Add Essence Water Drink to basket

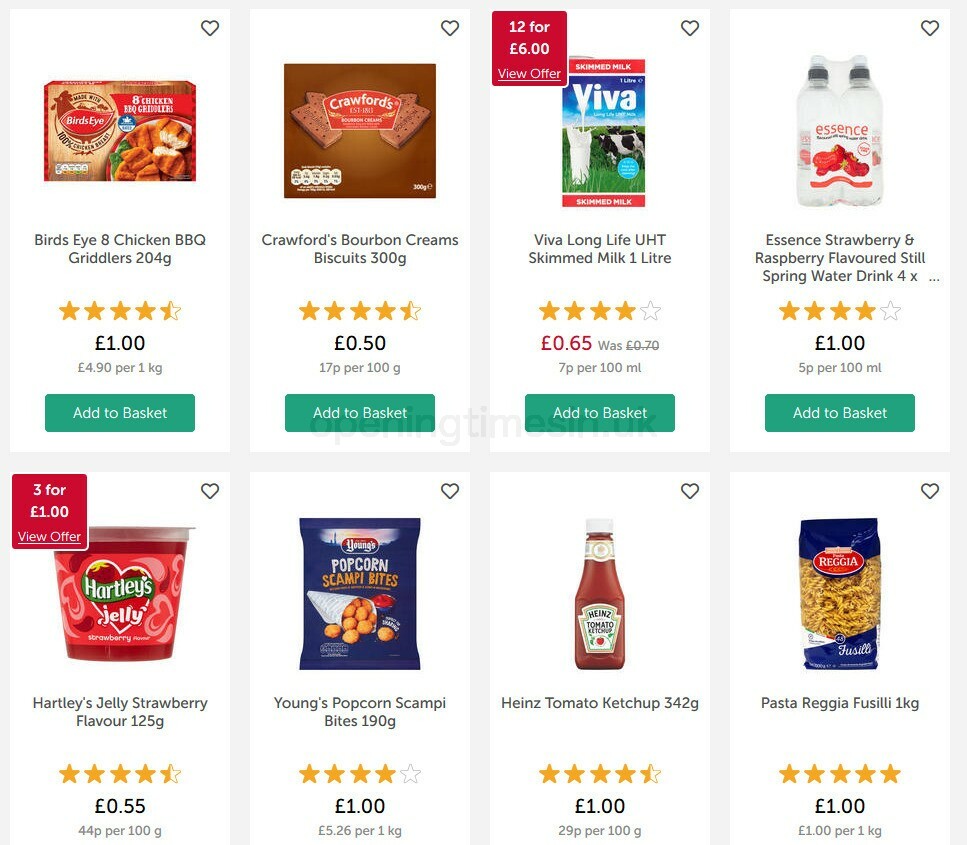point(840,413)
